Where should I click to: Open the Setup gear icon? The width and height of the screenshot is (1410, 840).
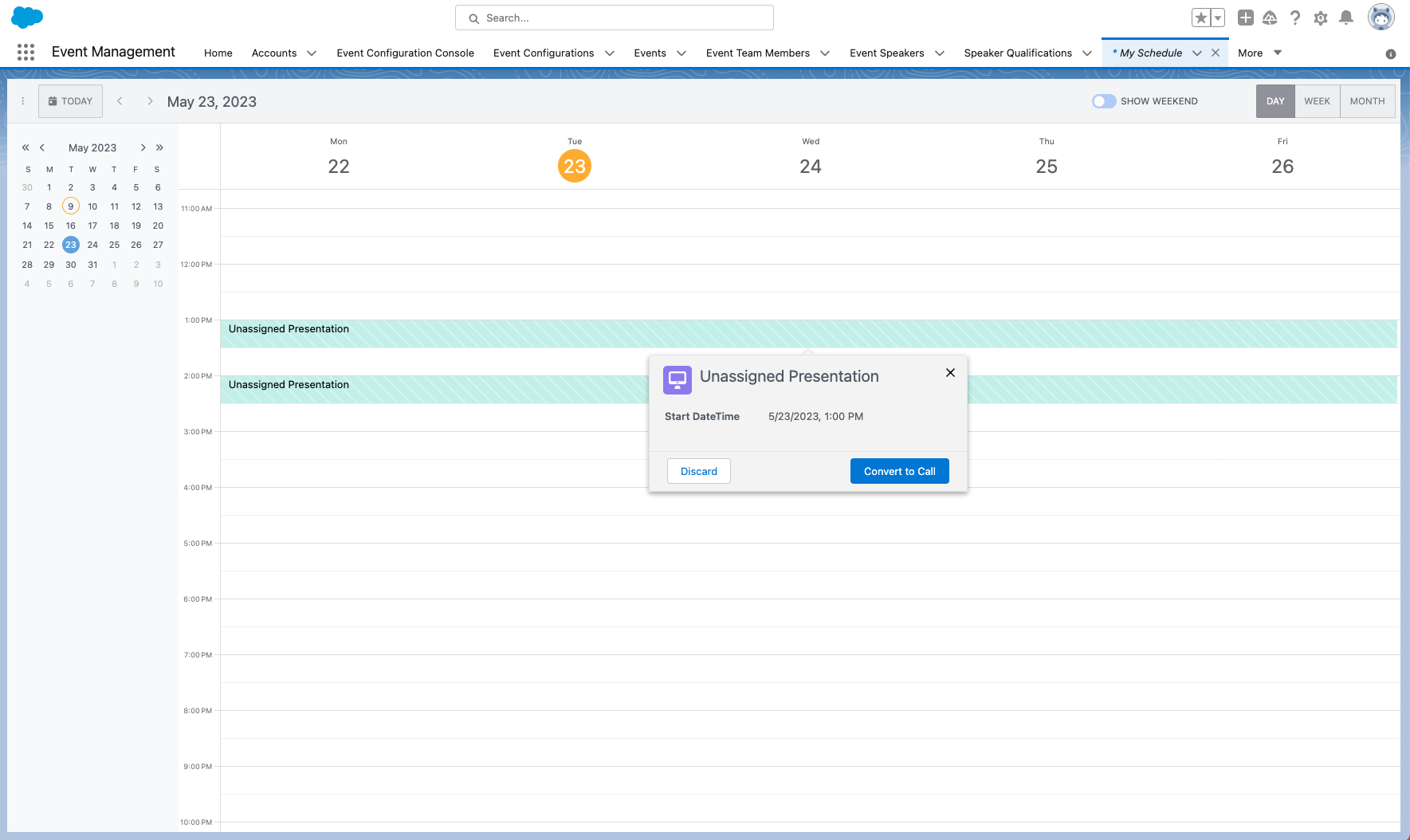click(1321, 18)
